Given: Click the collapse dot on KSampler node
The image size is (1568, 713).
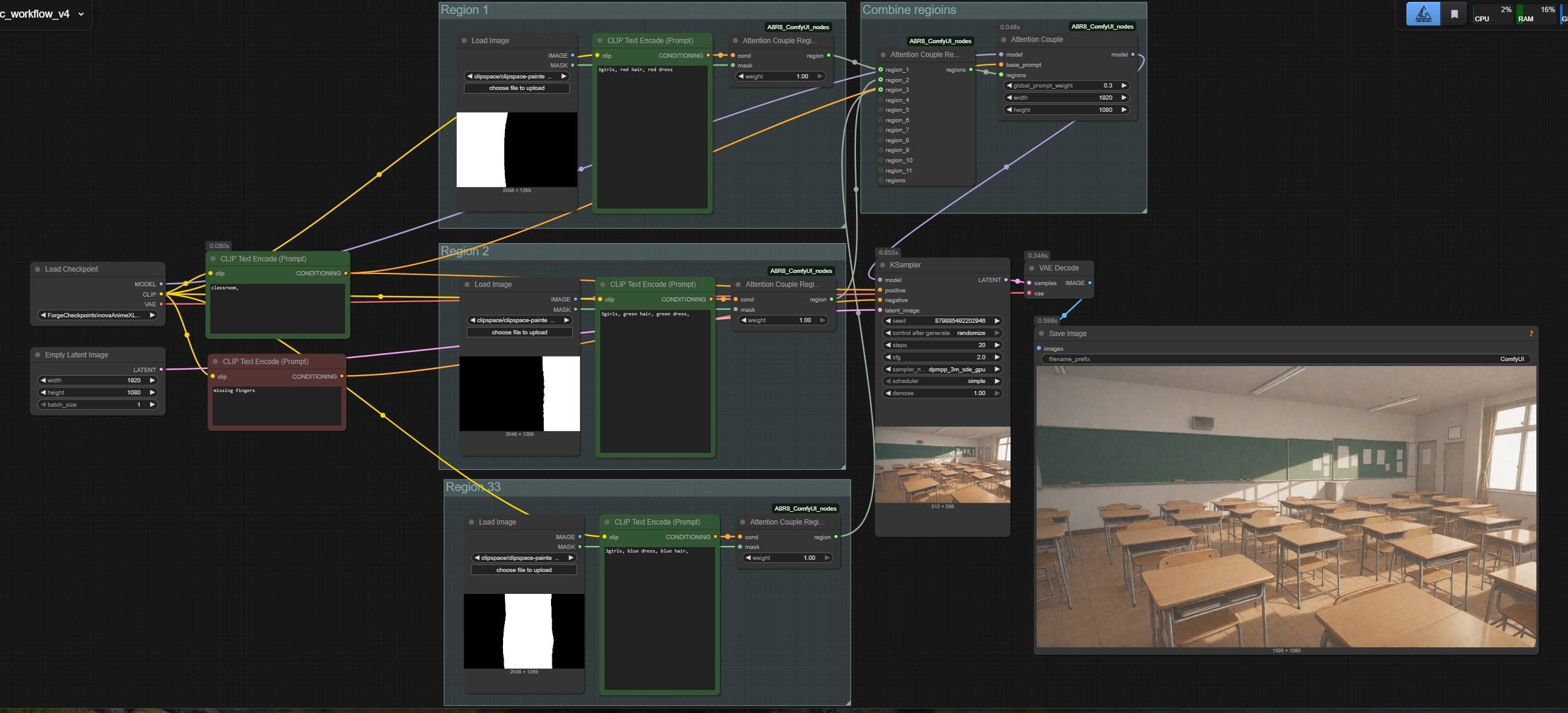Looking at the screenshot, I should click(882, 265).
